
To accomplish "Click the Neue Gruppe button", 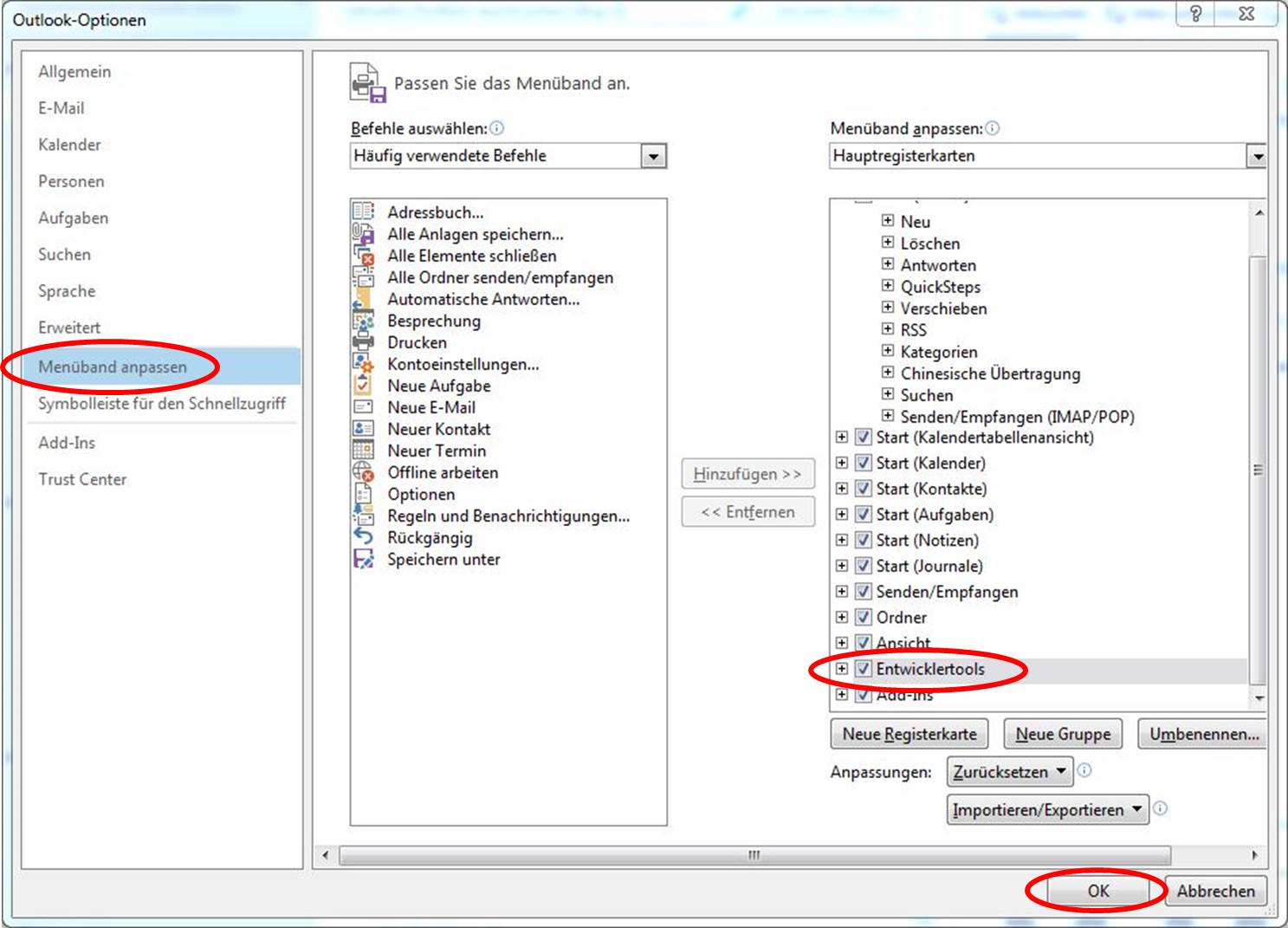I will point(1063,734).
